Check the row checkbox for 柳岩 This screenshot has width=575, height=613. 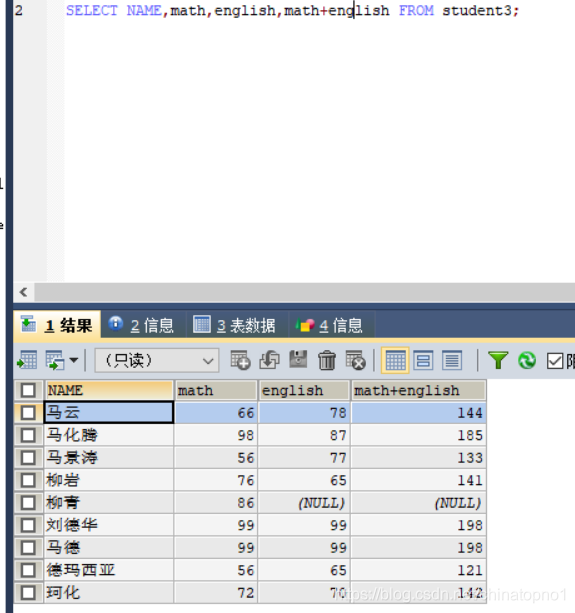click(x=28, y=480)
